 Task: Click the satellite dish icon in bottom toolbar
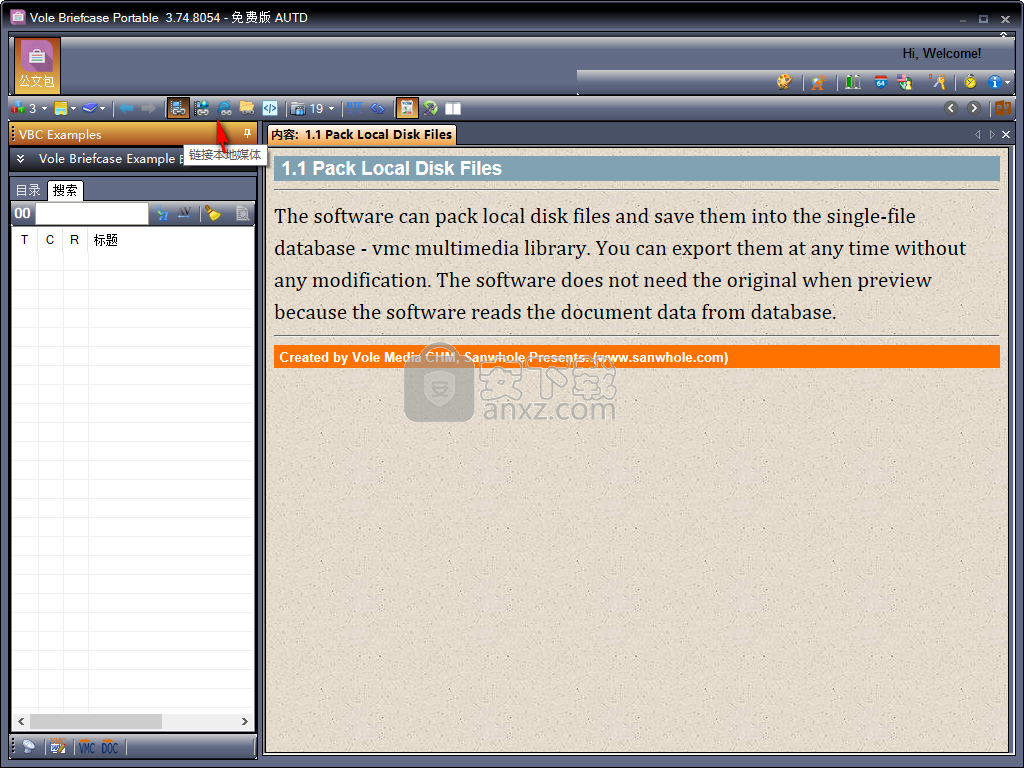(29, 746)
